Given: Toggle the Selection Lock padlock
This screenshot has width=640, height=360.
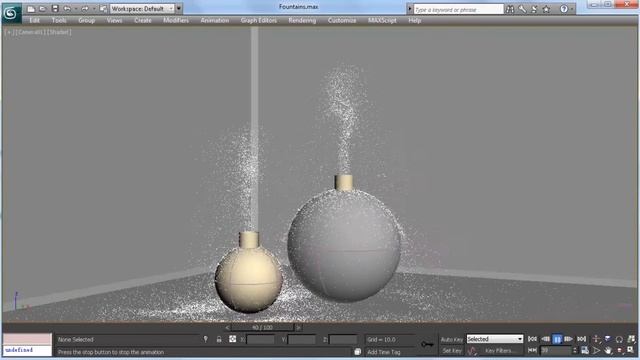Looking at the screenshot, I should point(219,339).
